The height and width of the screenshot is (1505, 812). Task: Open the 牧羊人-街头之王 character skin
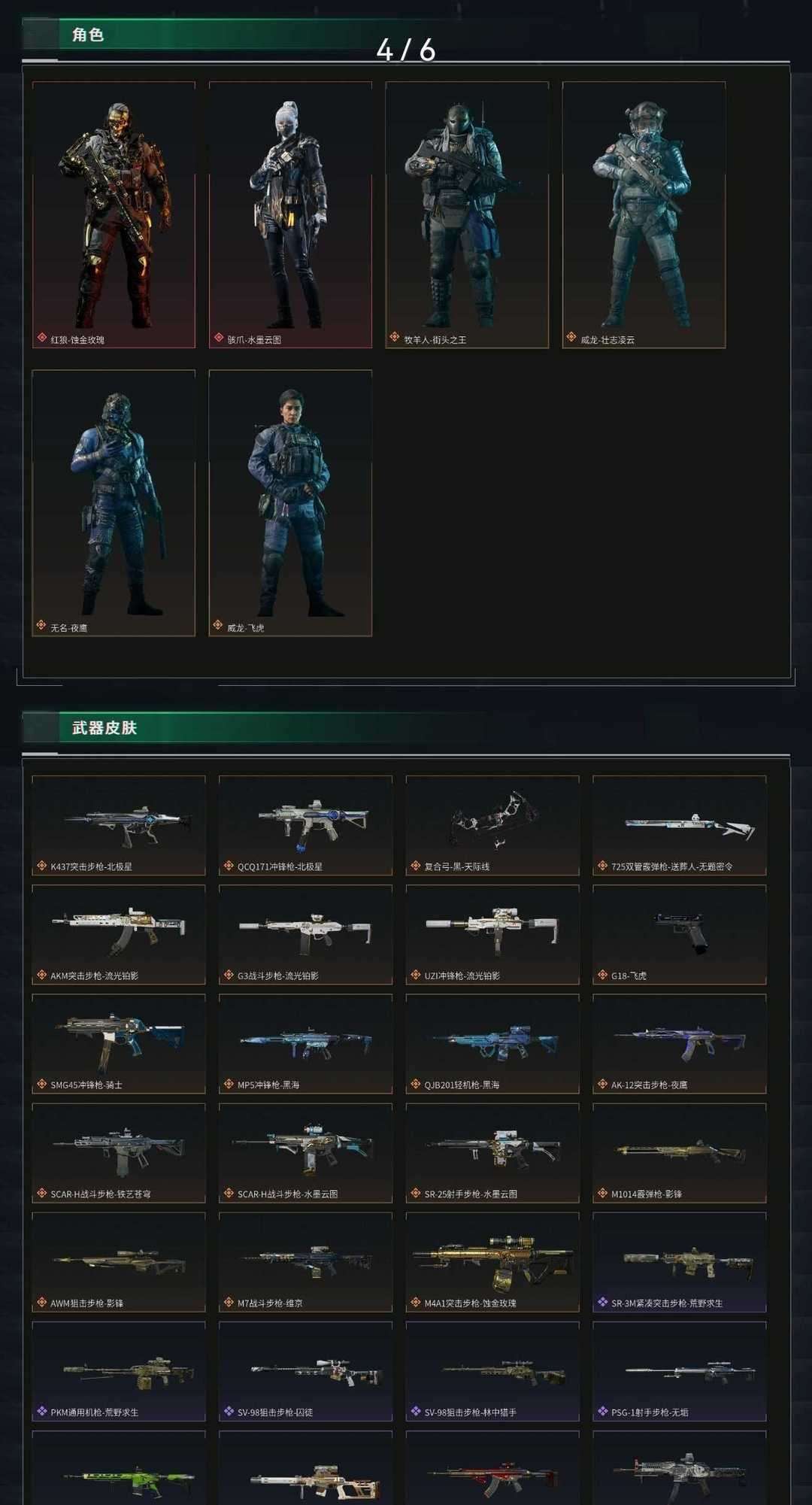(467, 215)
